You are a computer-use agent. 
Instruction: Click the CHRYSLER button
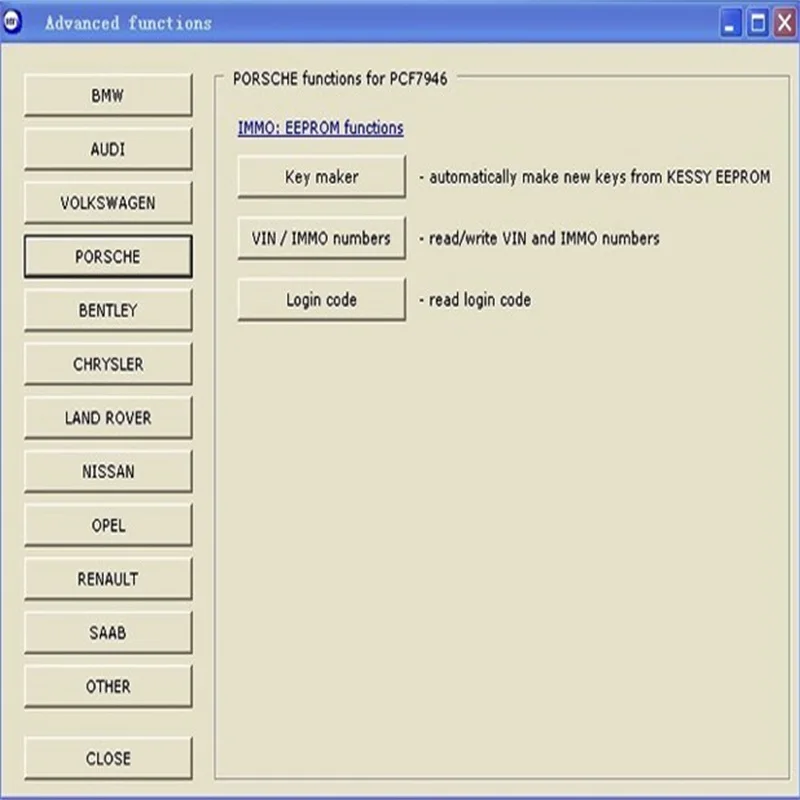pos(108,364)
